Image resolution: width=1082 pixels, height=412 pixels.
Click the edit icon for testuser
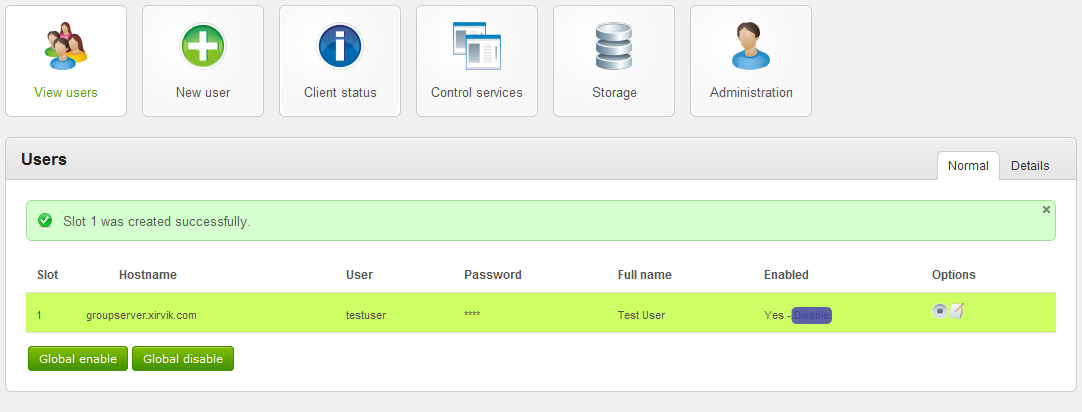tap(957, 311)
